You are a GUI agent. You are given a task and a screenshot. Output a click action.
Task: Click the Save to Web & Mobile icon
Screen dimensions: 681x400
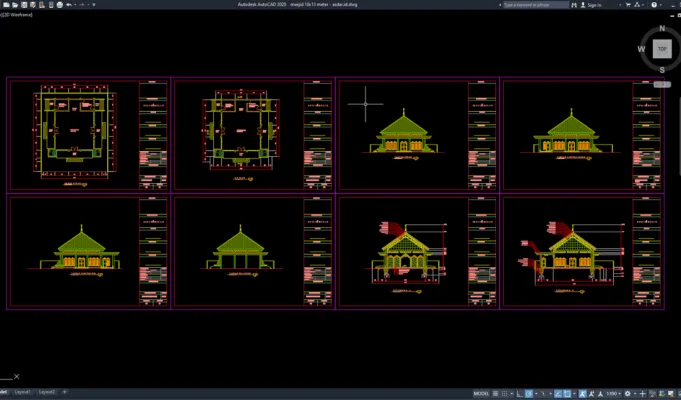click(x=51, y=5)
